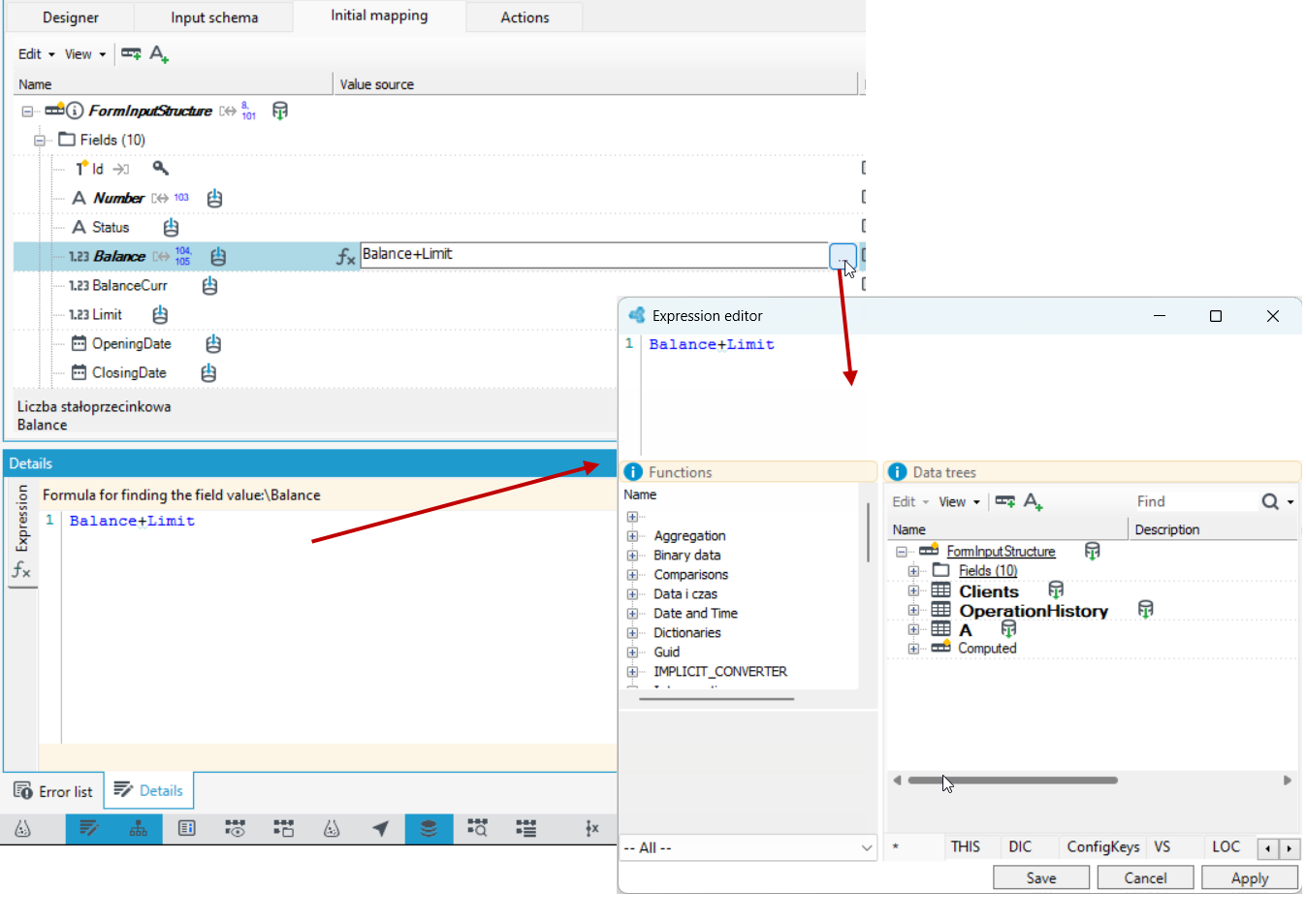Switch to the Input schema tab

[214, 17]
